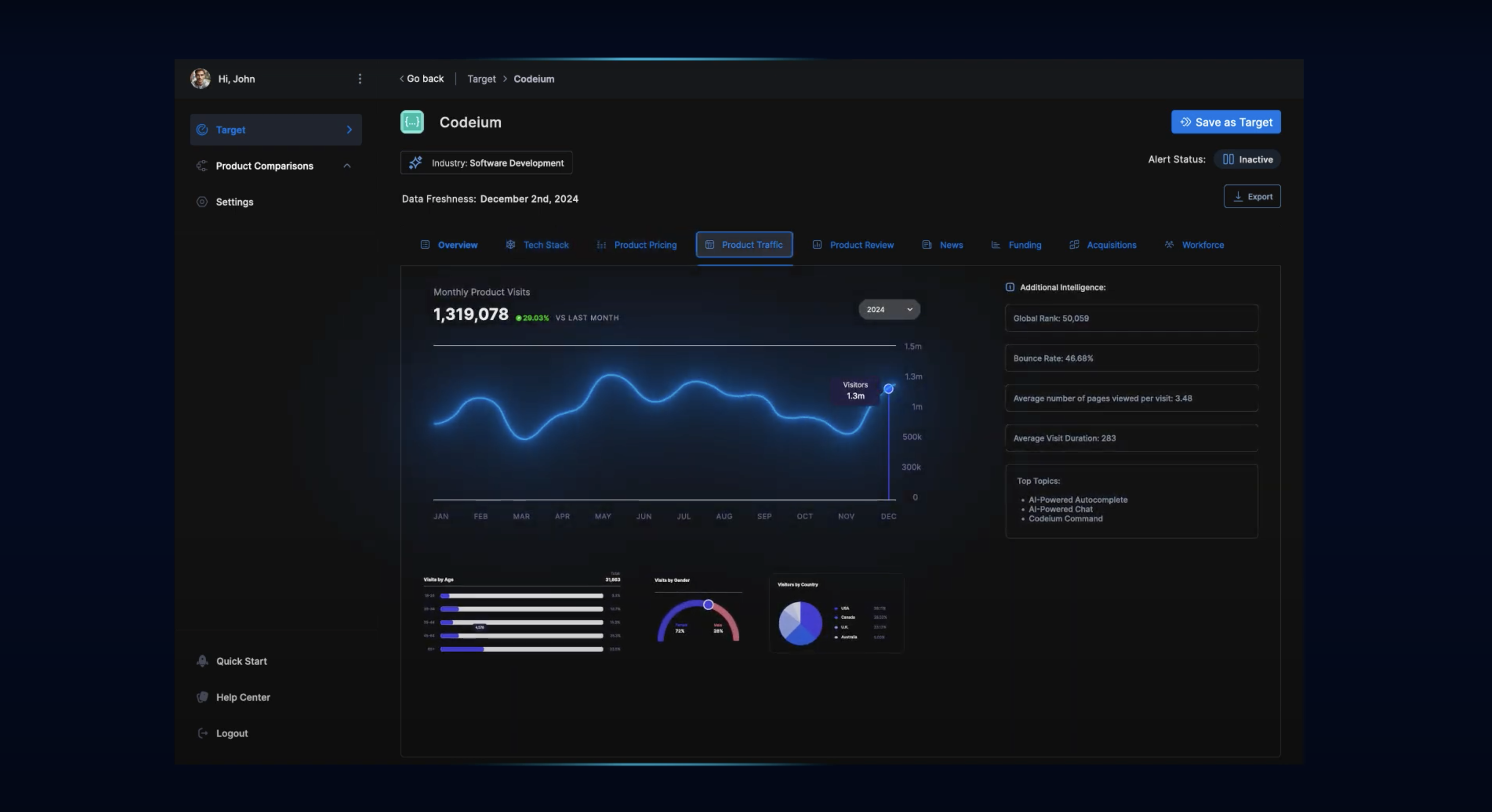The height and width of the screenshot is (812, 1492).
Task: Click John's profile avatar
Action: (200, 78)
